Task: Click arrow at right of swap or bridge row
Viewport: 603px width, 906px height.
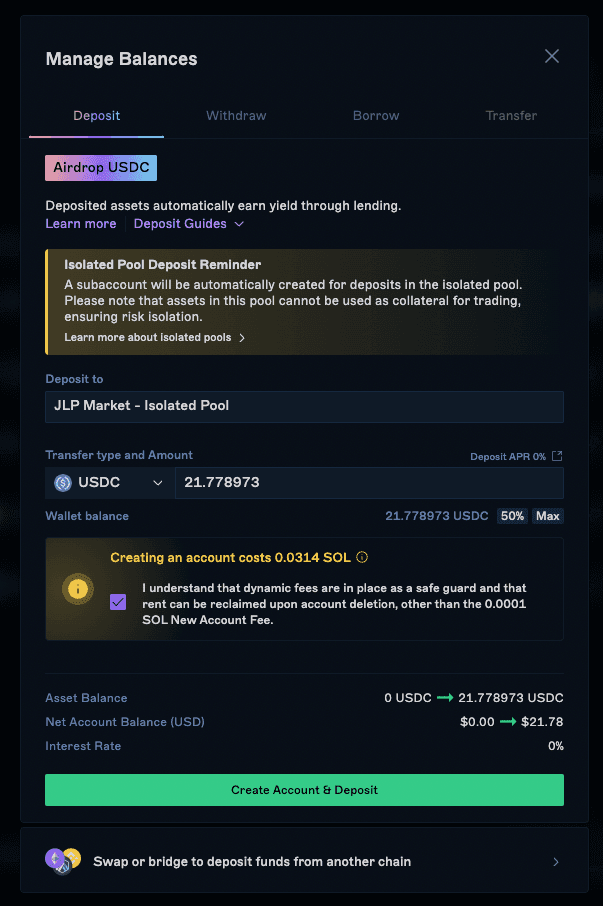Action: pyautogui.click(x=556, y=862)
